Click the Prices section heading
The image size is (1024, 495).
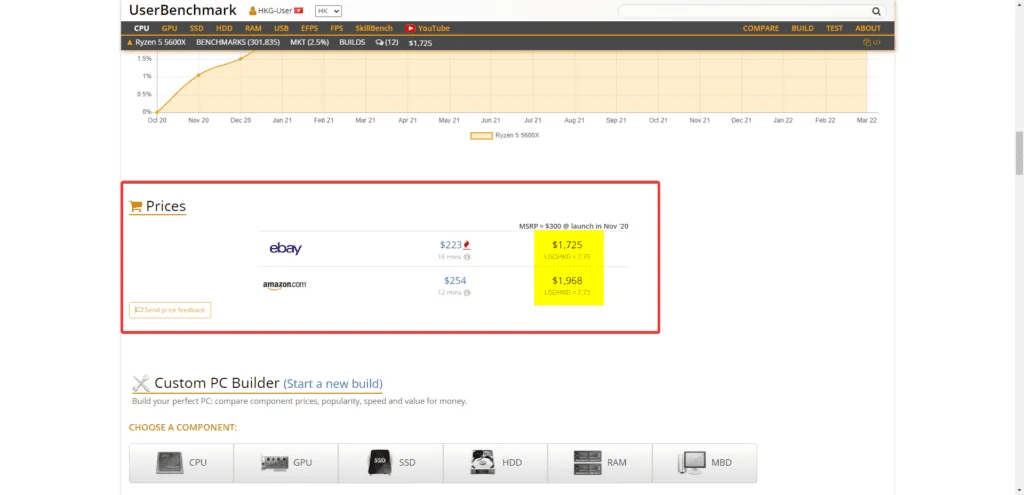pyautogui.click(x=166, y=206)
